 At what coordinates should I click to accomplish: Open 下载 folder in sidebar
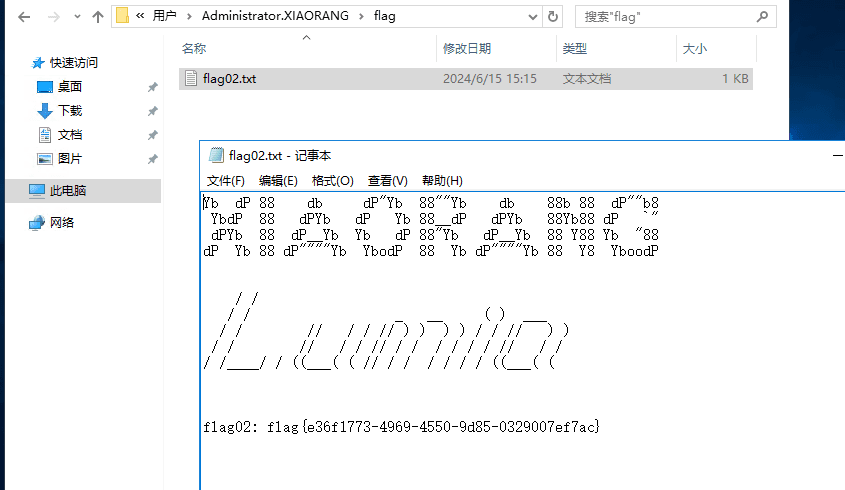(70, 111)
